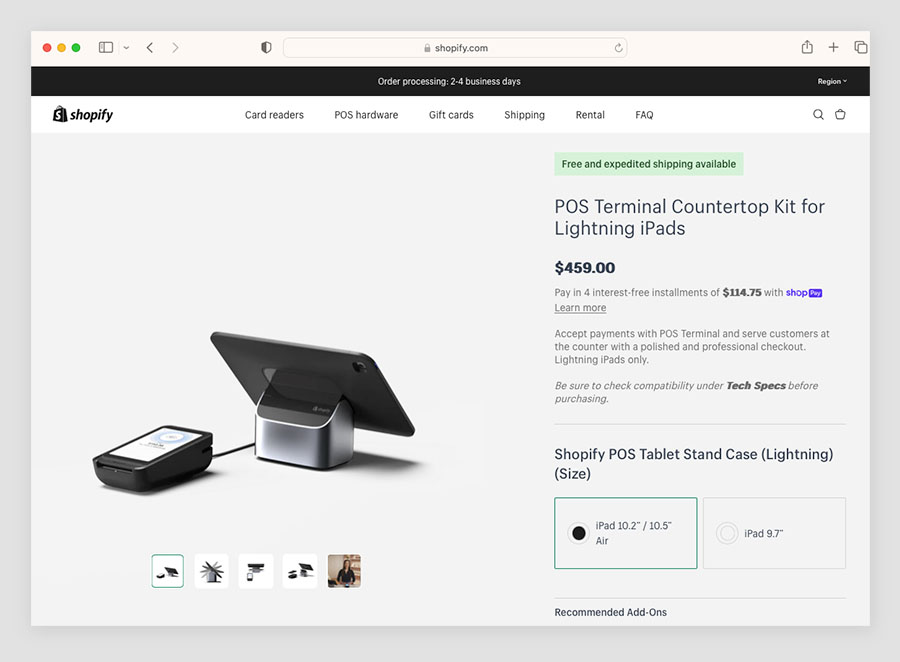
Task: Click the shopify.com address bar
Action: [455, 48]
